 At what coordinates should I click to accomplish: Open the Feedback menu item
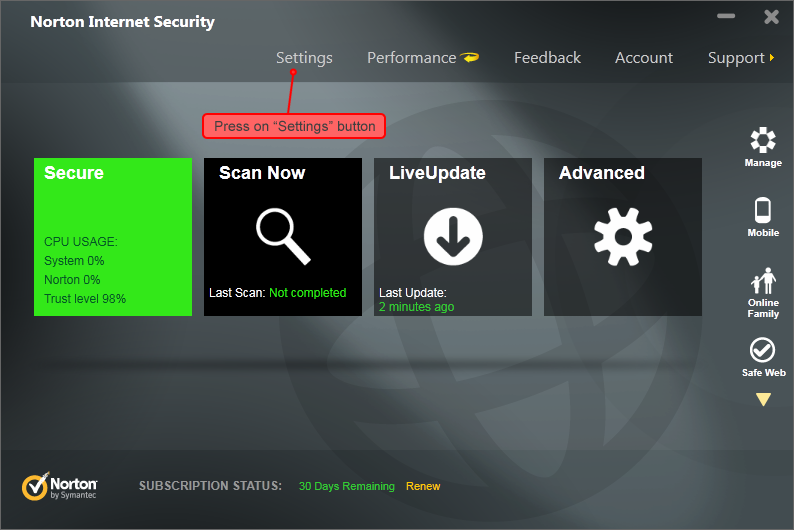click(547, 58)
